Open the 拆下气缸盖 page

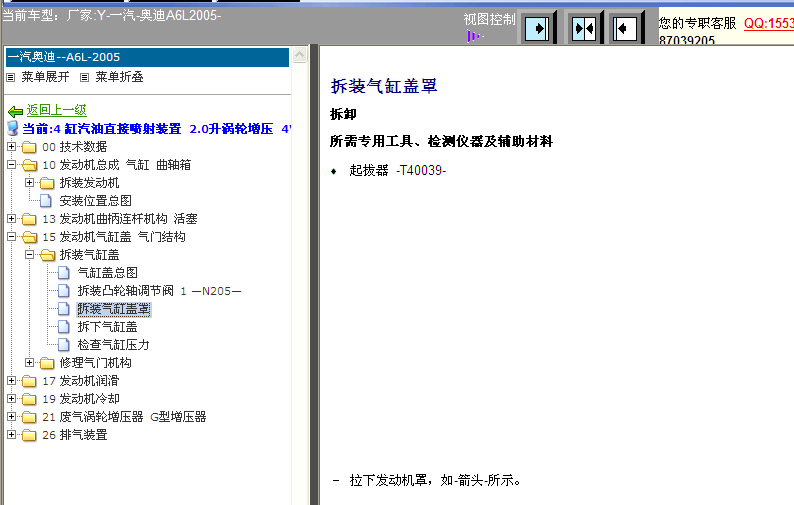[x=107, y=327]
